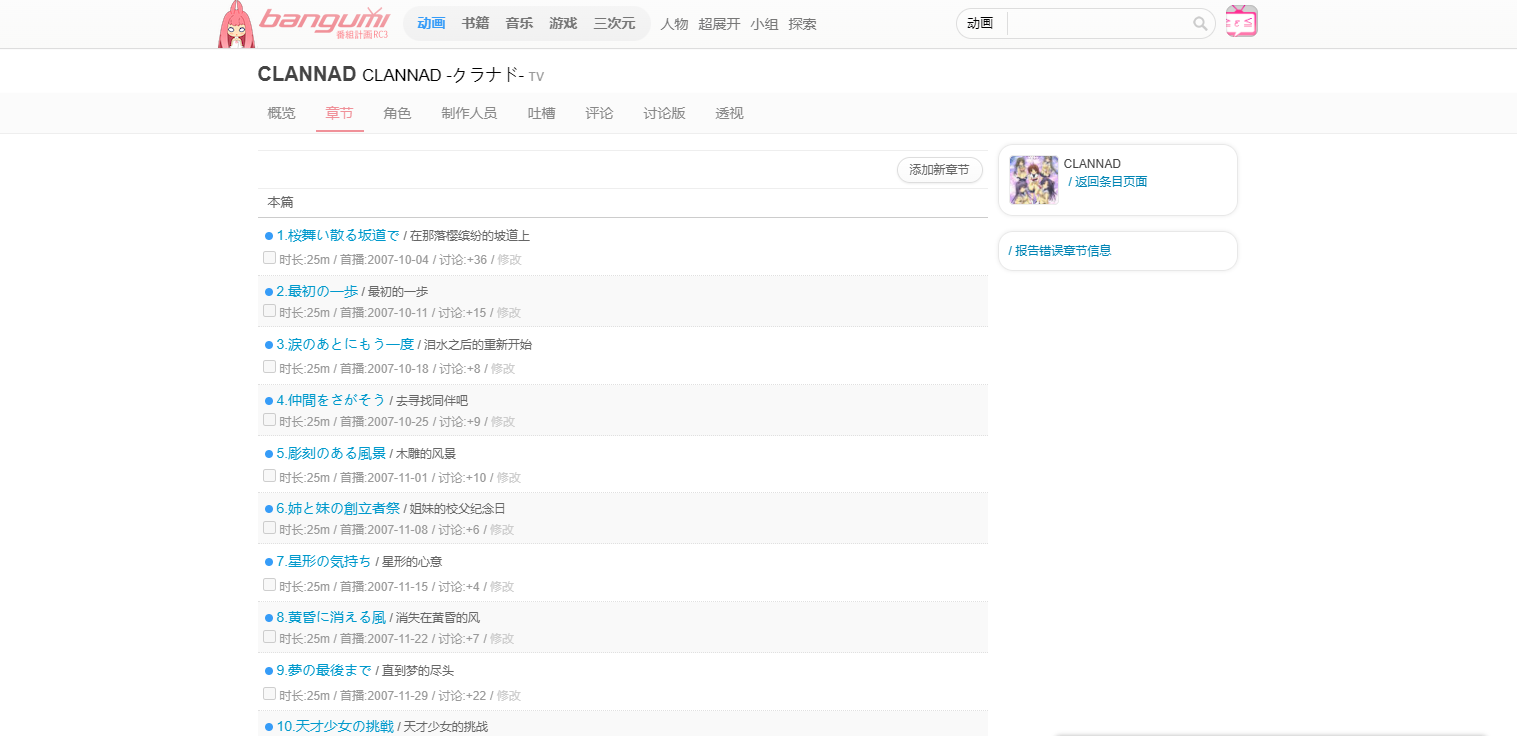Click the 添加新章节 button
The image size is (1517, 736).
(939, 170)
